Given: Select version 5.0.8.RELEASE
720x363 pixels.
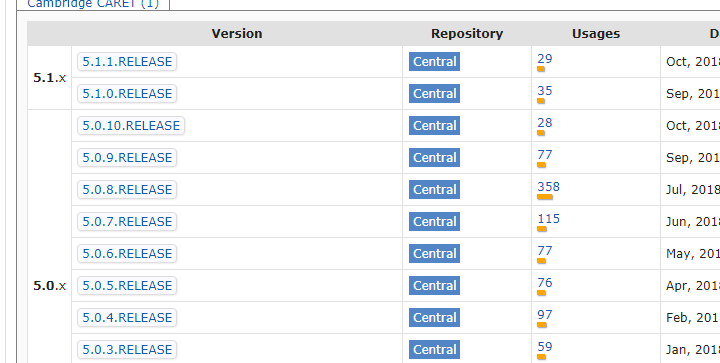Looking at the screenshot, I should pos(127,190).
